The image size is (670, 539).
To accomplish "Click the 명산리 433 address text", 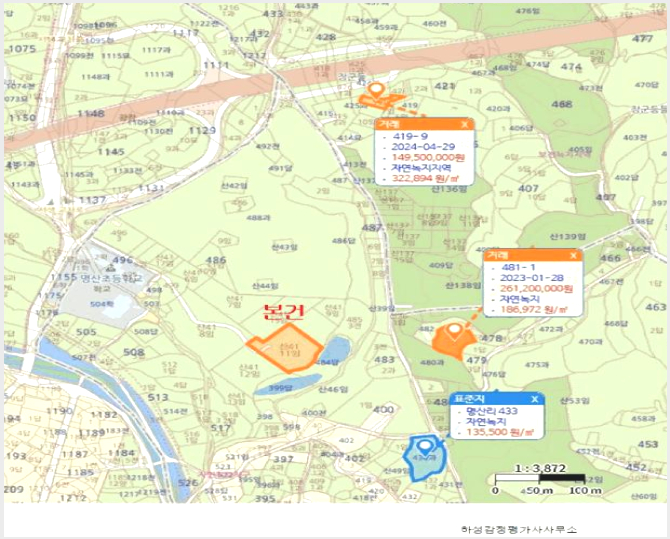I will tap(492, 411).
